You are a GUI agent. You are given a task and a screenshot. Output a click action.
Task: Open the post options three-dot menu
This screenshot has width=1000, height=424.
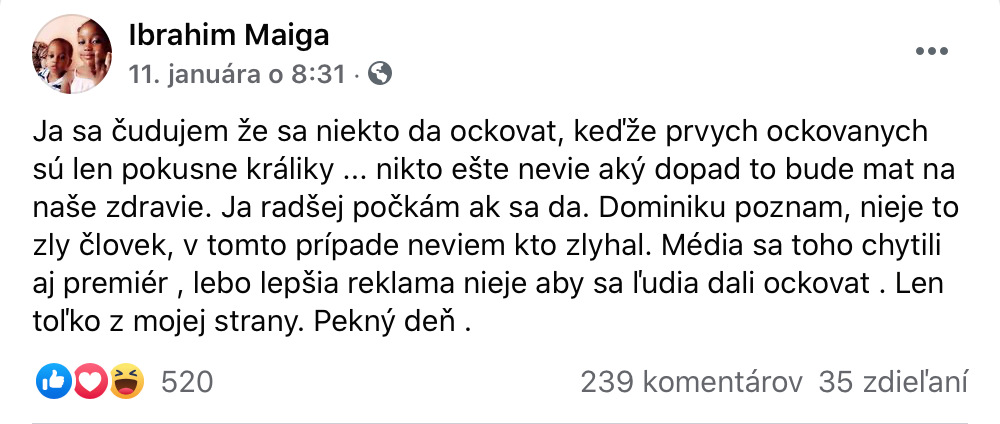point(932,51)
